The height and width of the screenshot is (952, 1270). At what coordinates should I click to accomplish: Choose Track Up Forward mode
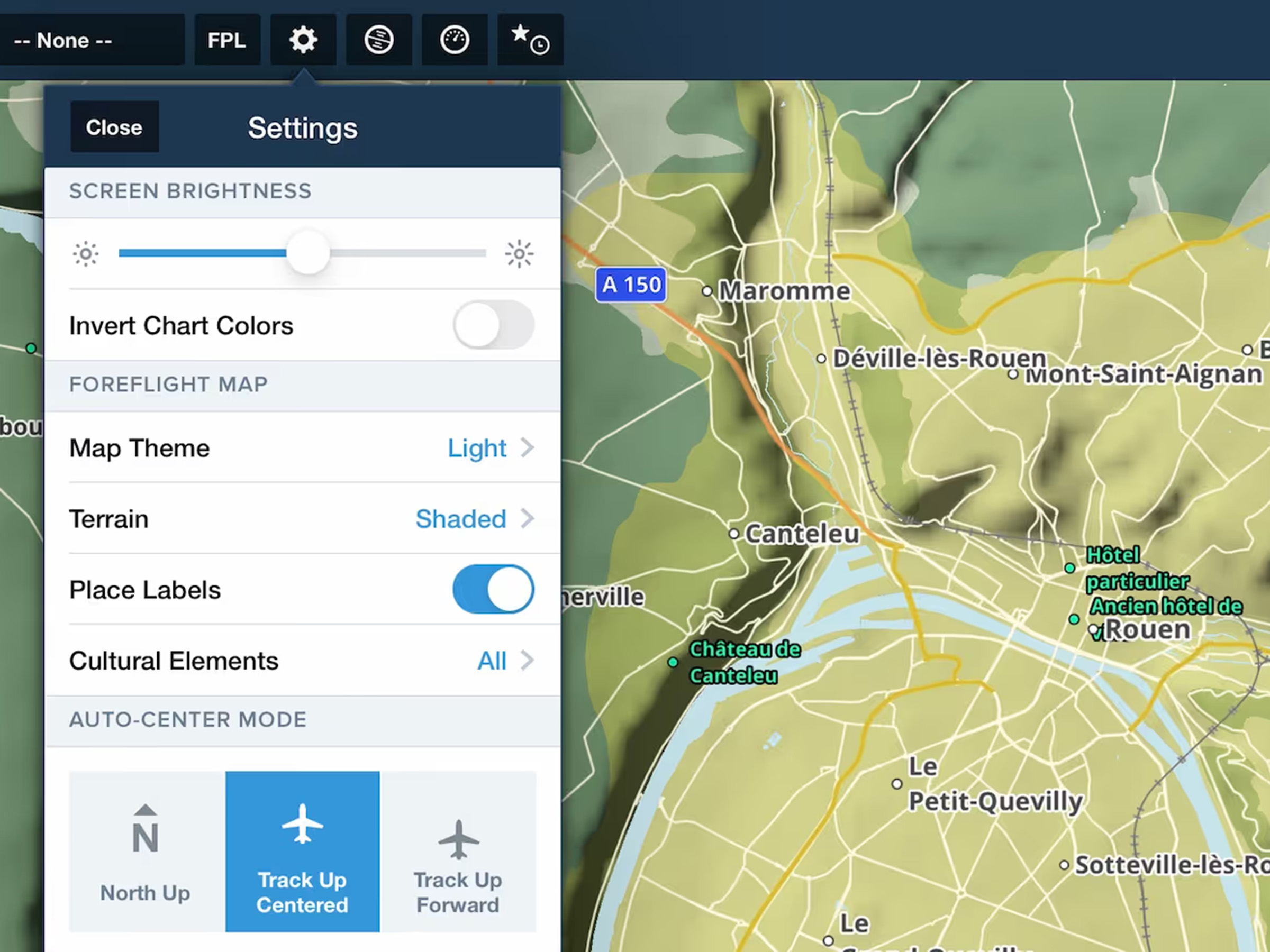(x=458, y=852)
